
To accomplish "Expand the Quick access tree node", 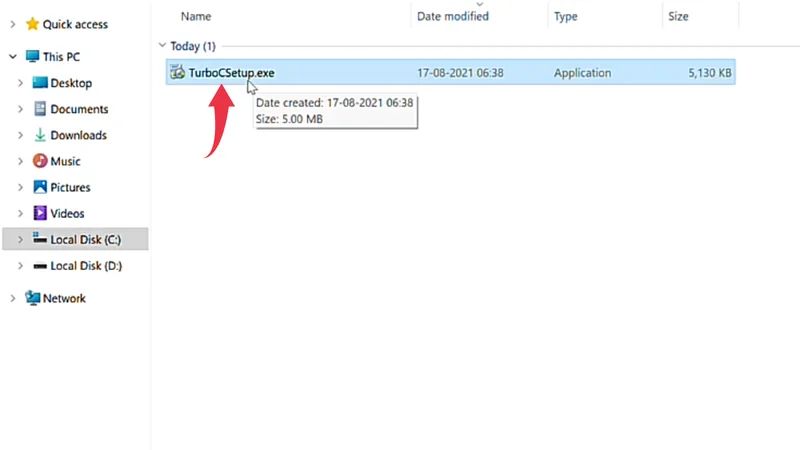I will point(12,24).
